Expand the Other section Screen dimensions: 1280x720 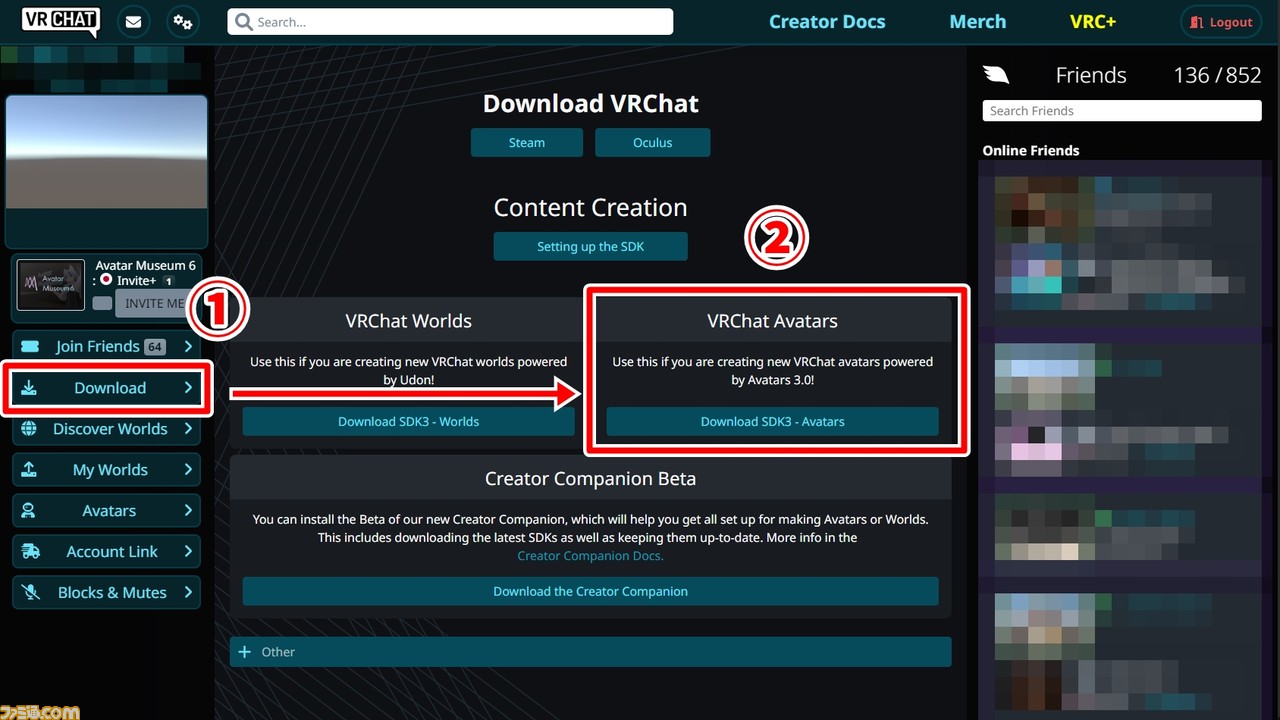click(590, 652)
